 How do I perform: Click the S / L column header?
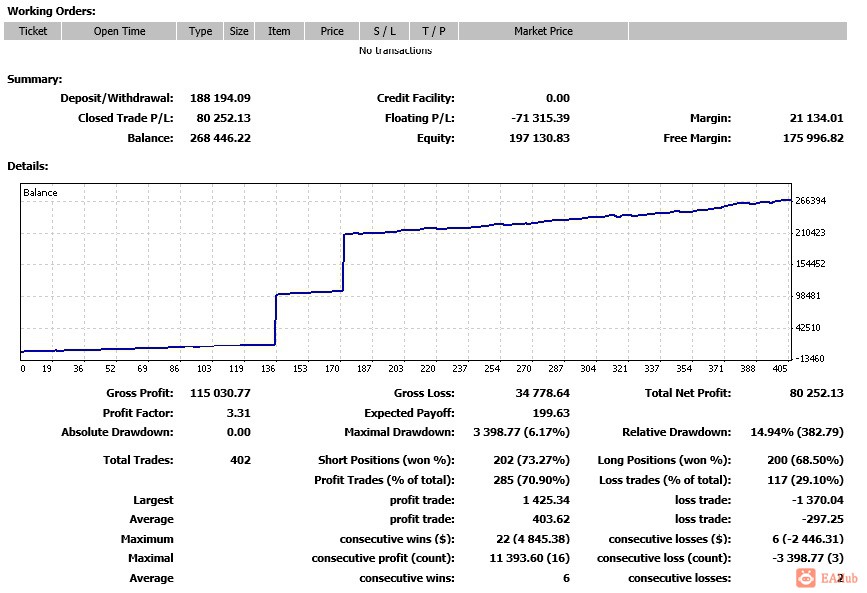click(x=384, y=31)
